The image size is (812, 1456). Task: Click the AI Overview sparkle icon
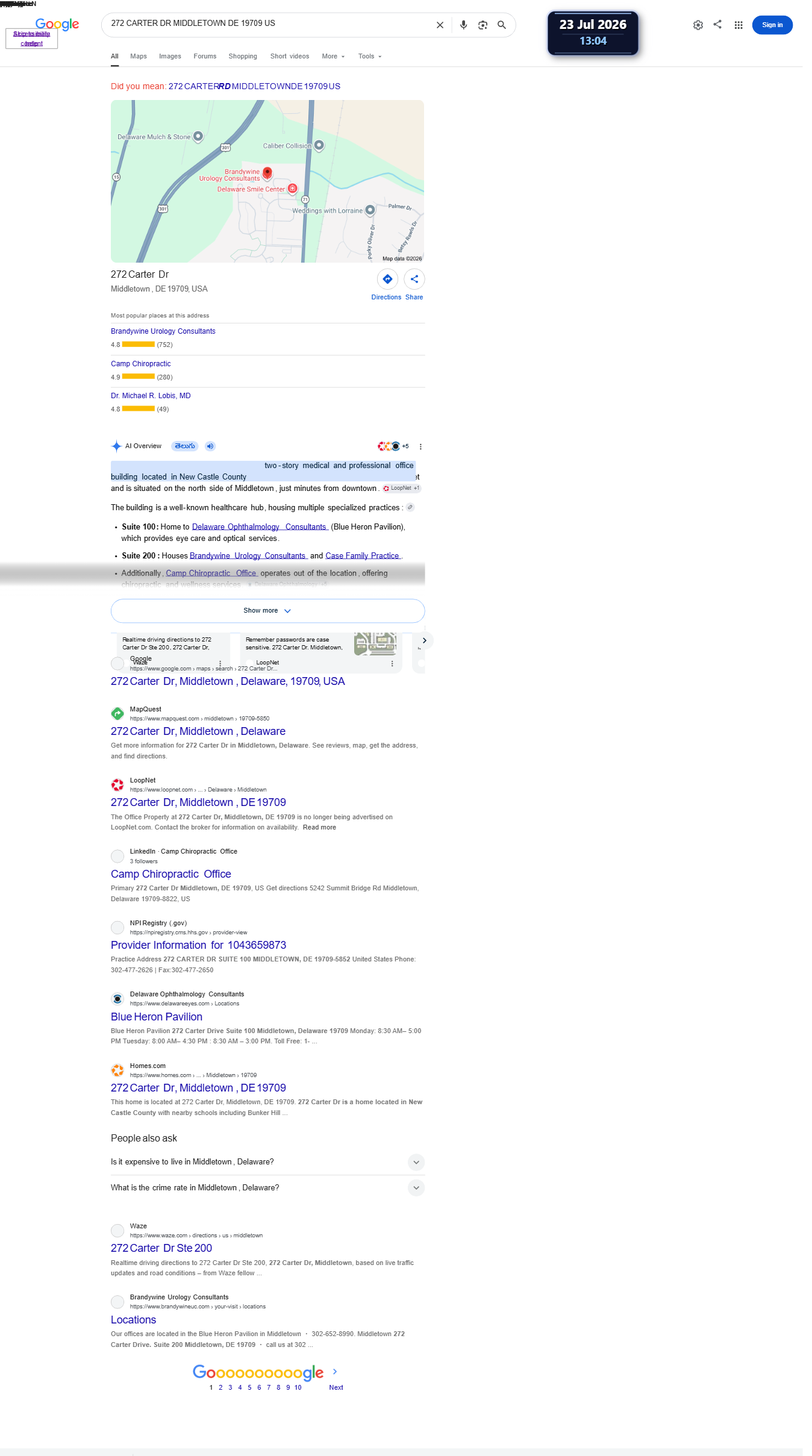pos(116,446)
